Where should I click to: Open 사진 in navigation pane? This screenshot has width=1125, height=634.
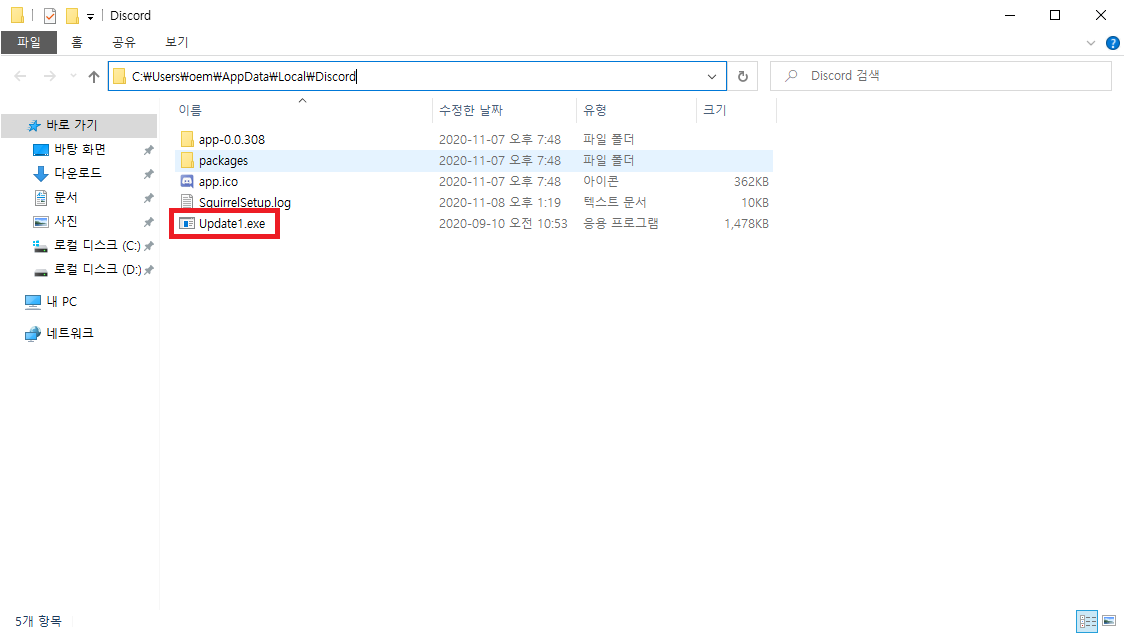(65, 221)
